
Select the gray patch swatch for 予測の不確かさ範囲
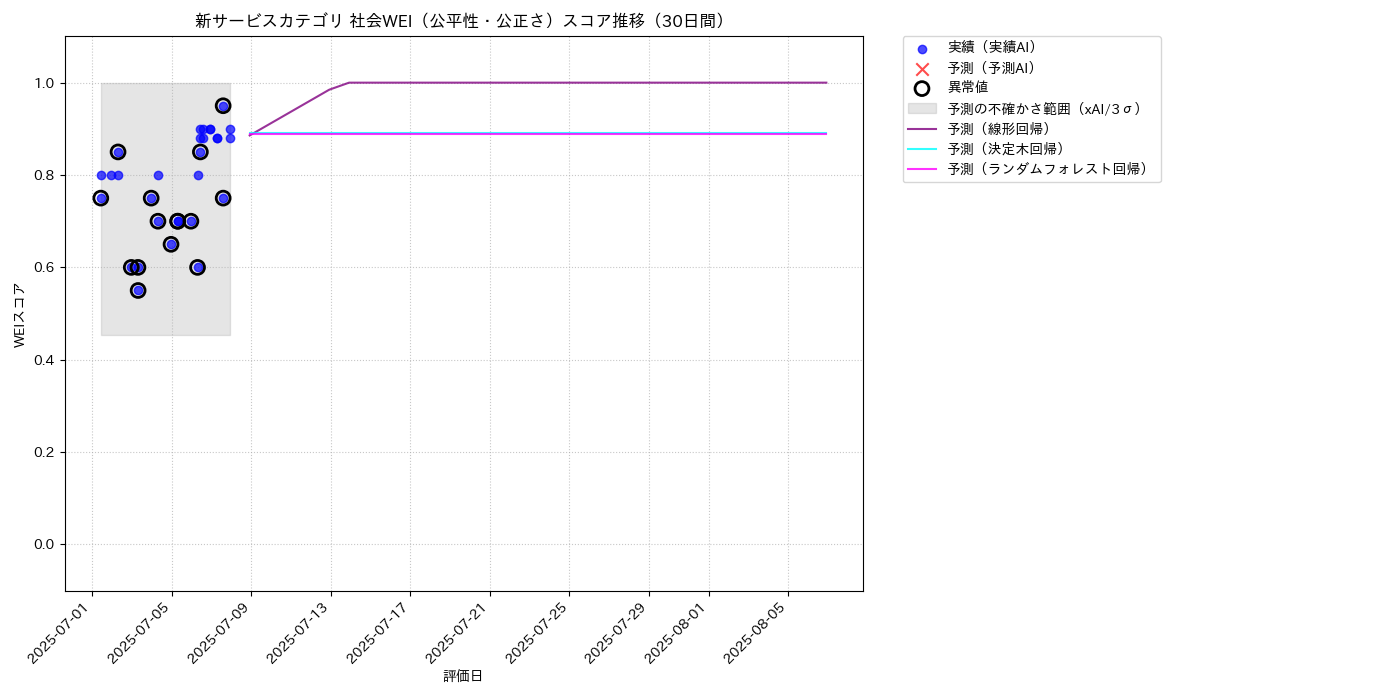point(922,108)
